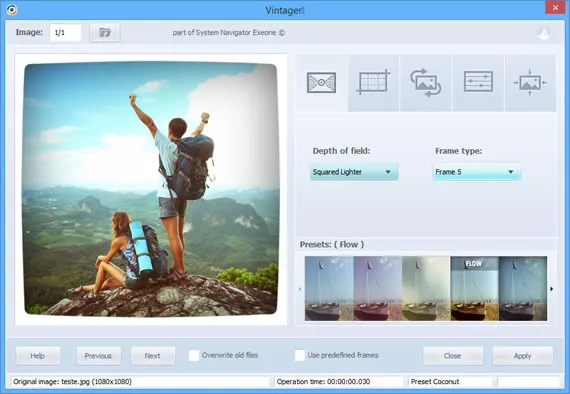Image resolution: width=570 pixels, height=394 pixels.
Task: Click 'Original image: teste.jpg (1080x1080)' status text
Action: [73, 382]
